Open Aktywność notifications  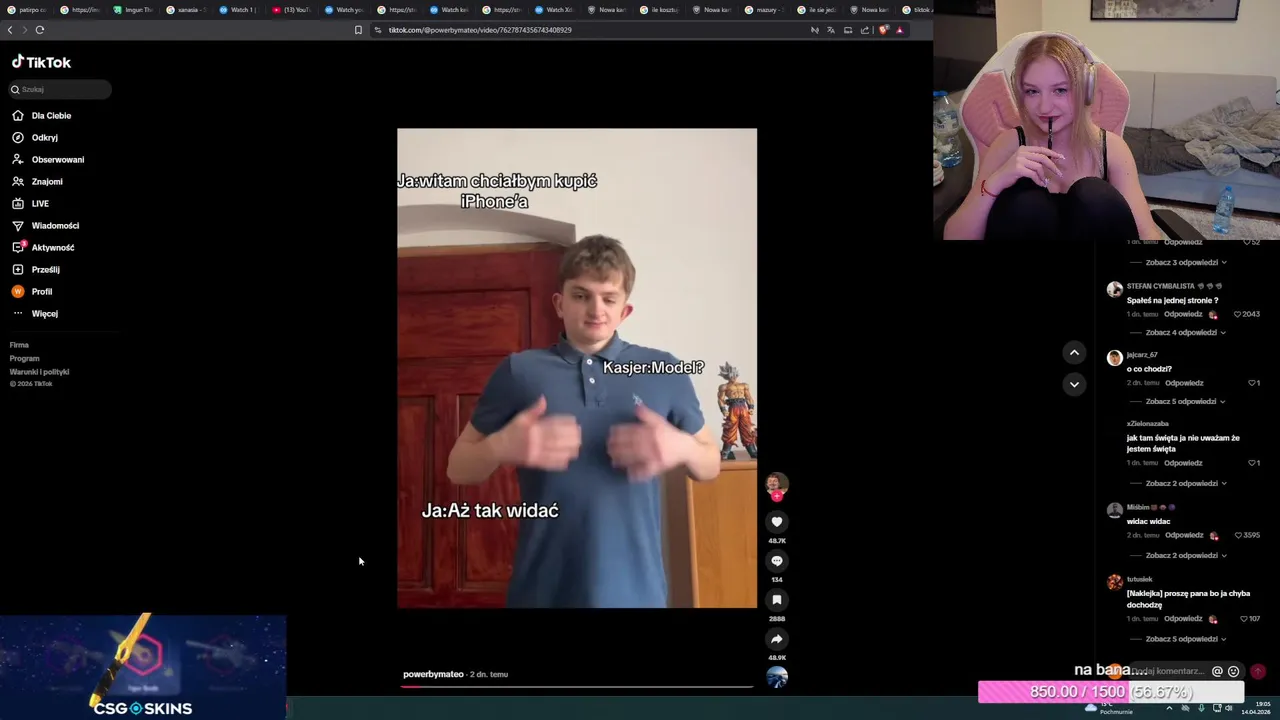[x=43, y=248]
